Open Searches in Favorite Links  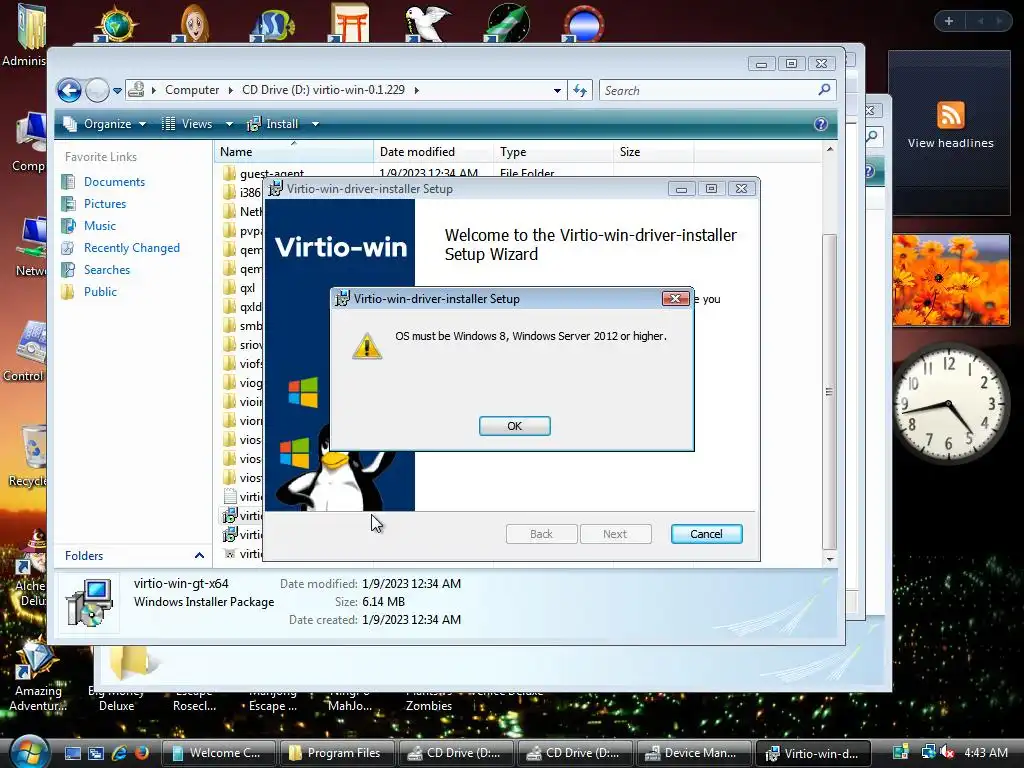(x=106, y=270)
